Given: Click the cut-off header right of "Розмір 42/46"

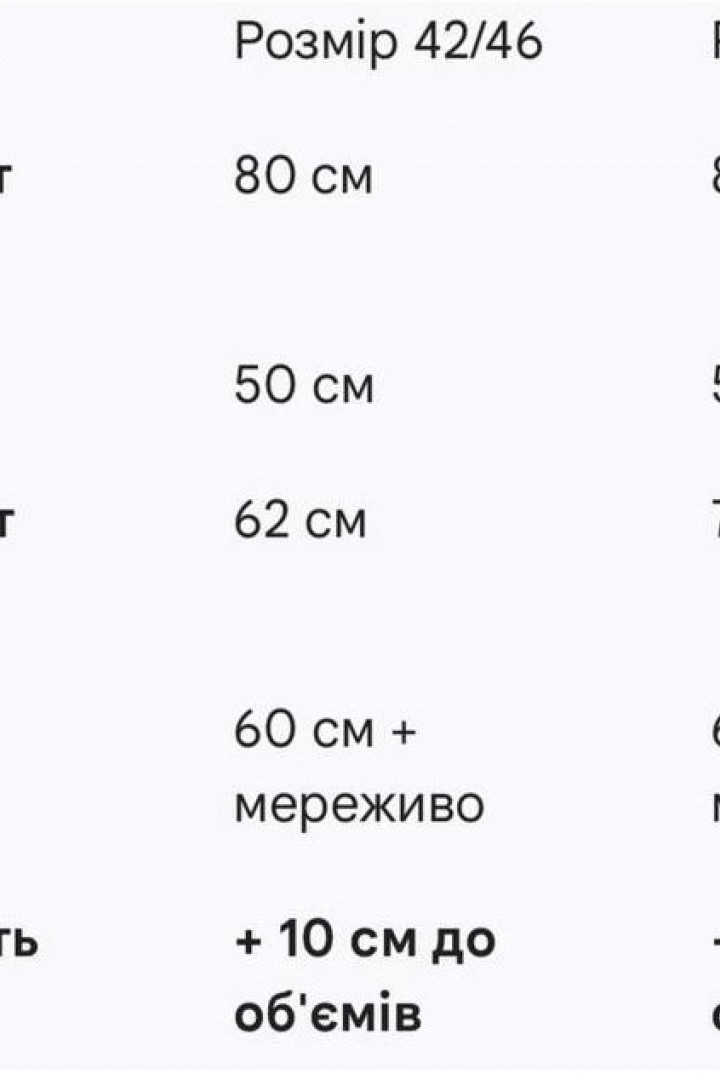Looking at the screenshot, I should click(x=714, y=43).
